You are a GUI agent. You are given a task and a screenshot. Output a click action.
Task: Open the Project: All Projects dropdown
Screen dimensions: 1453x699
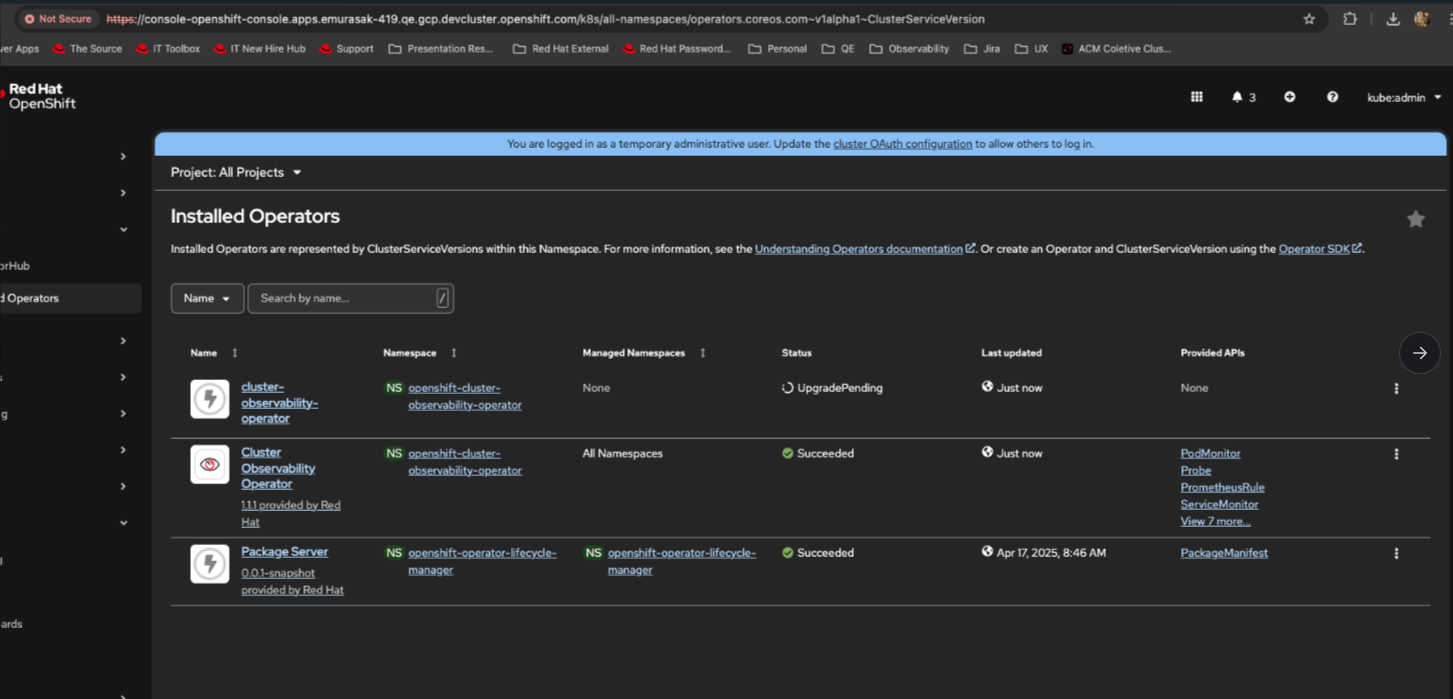pos(236,172)
